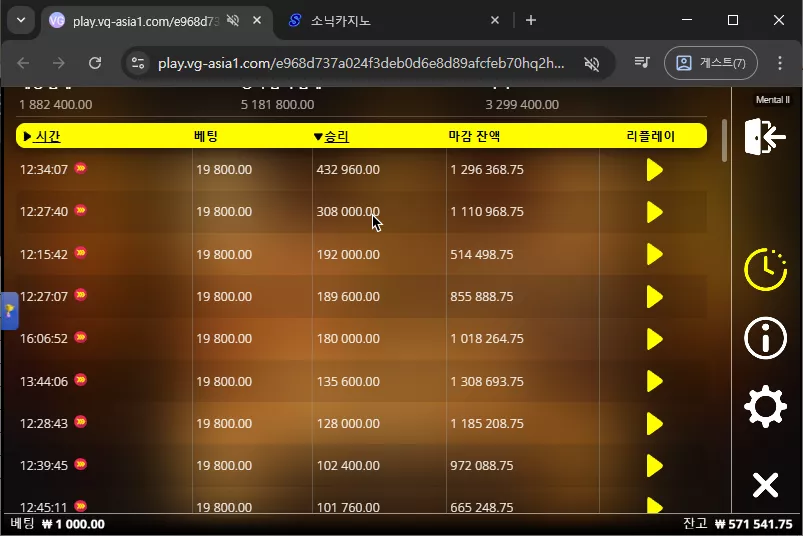Click the 189 600.00 win amount

click(x=348, y=297)
